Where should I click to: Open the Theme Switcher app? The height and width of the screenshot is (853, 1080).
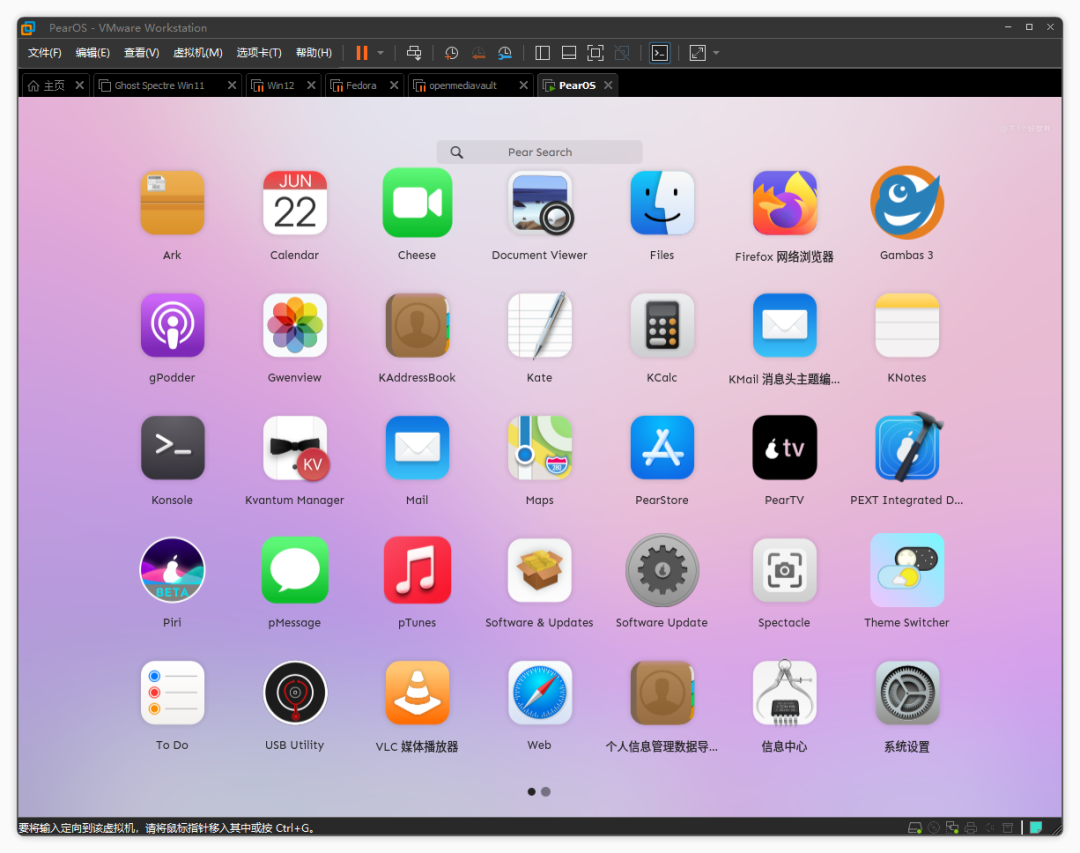(x=906, y=571)
